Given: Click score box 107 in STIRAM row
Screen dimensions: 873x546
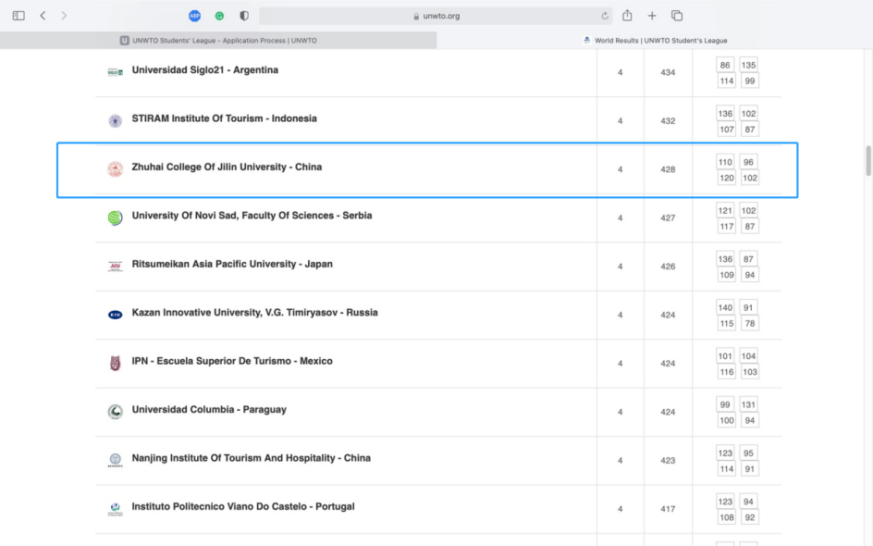Looking at the screenshot, I should click(726, 129).
